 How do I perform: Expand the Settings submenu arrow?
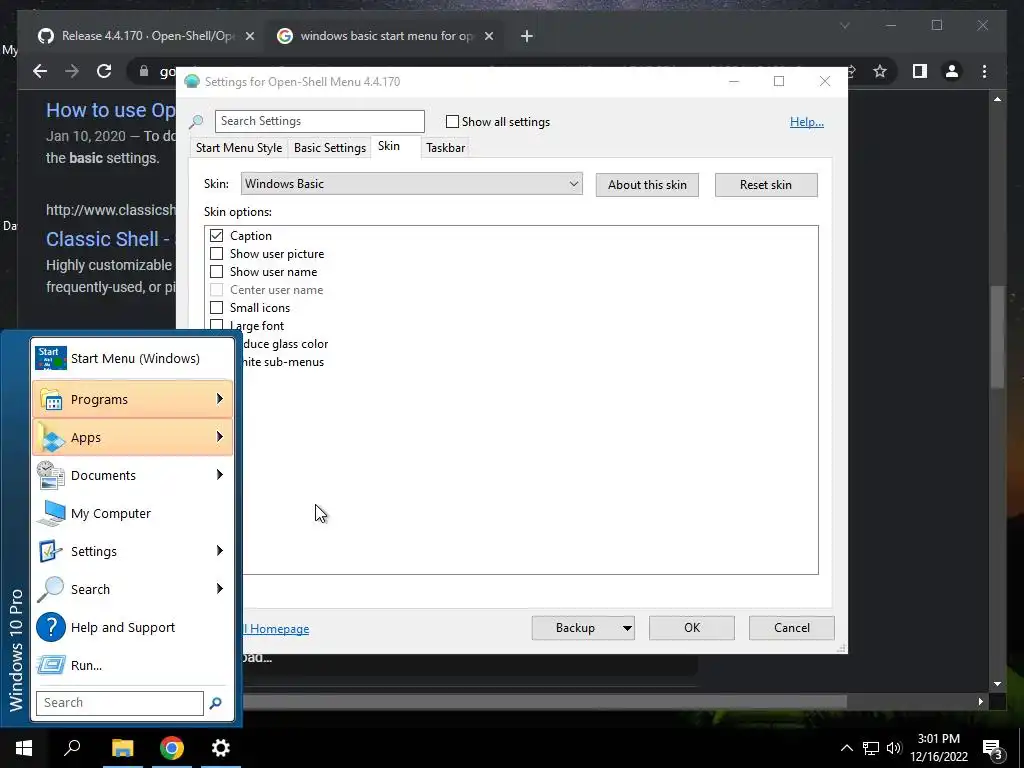tap(219, 551)
